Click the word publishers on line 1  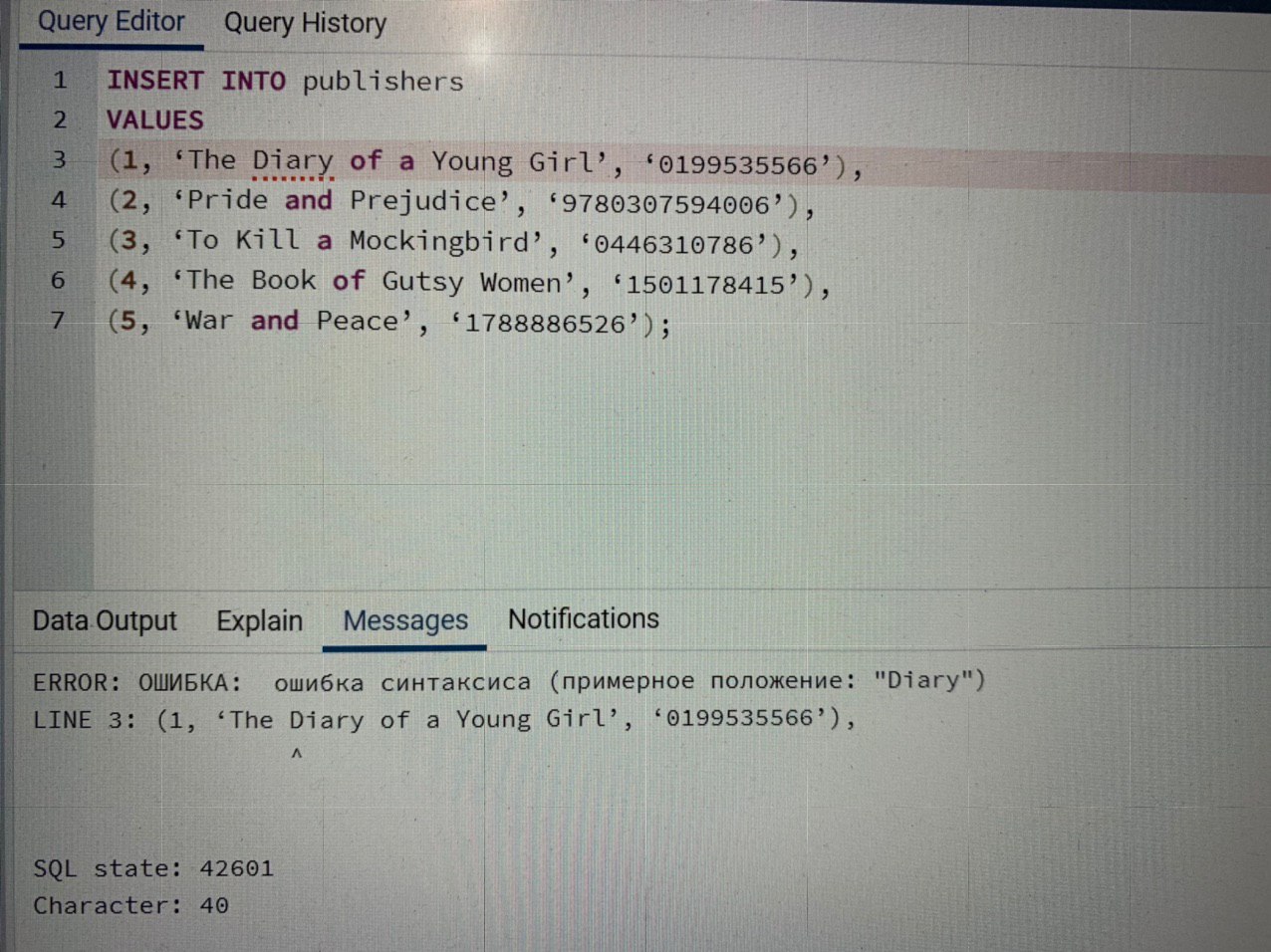click(383, 82)
